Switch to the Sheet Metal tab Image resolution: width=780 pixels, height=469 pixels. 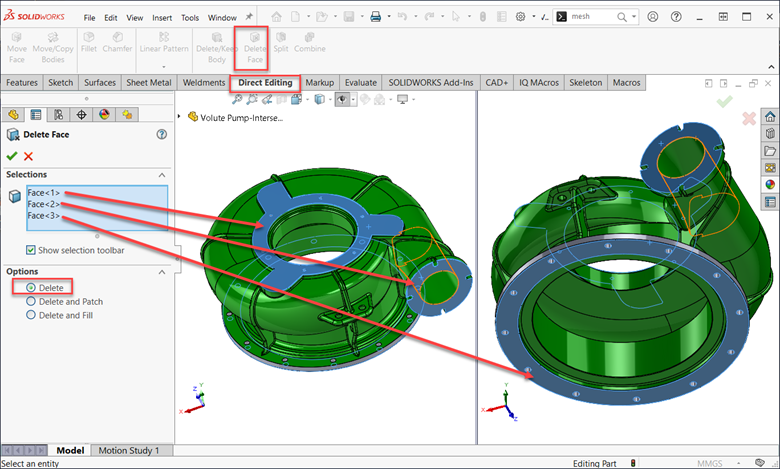(149, 83)
